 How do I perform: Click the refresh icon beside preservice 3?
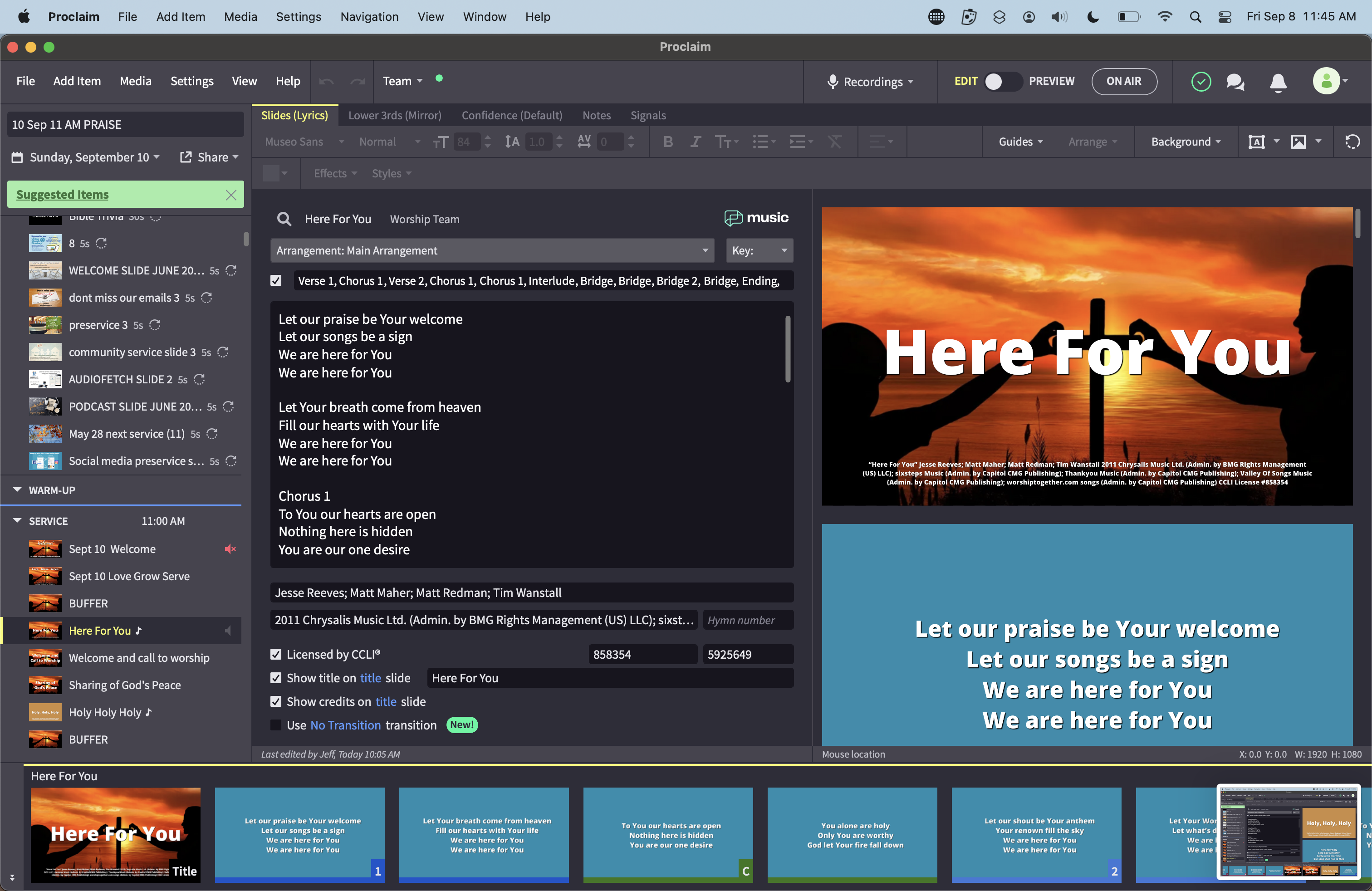point(155,325)
